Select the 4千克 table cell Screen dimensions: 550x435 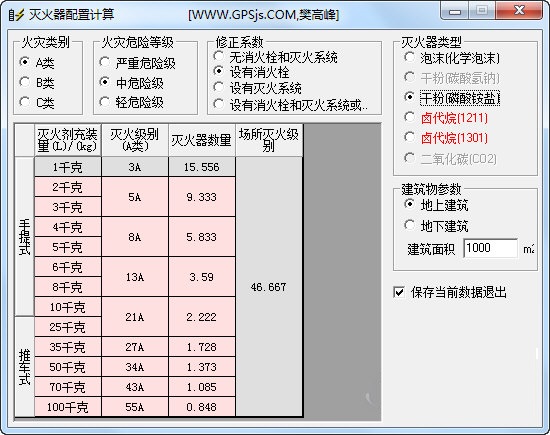click(68, 227)
